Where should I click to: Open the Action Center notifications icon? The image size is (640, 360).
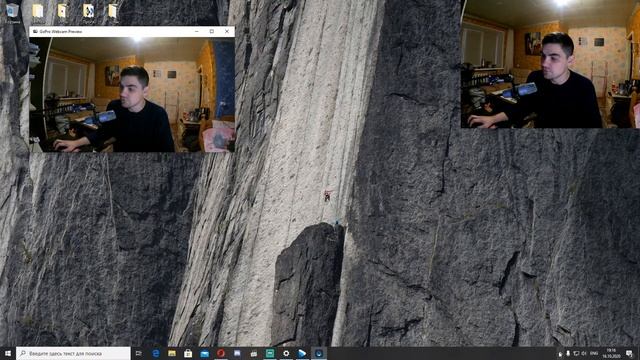[x=629, y=353]
